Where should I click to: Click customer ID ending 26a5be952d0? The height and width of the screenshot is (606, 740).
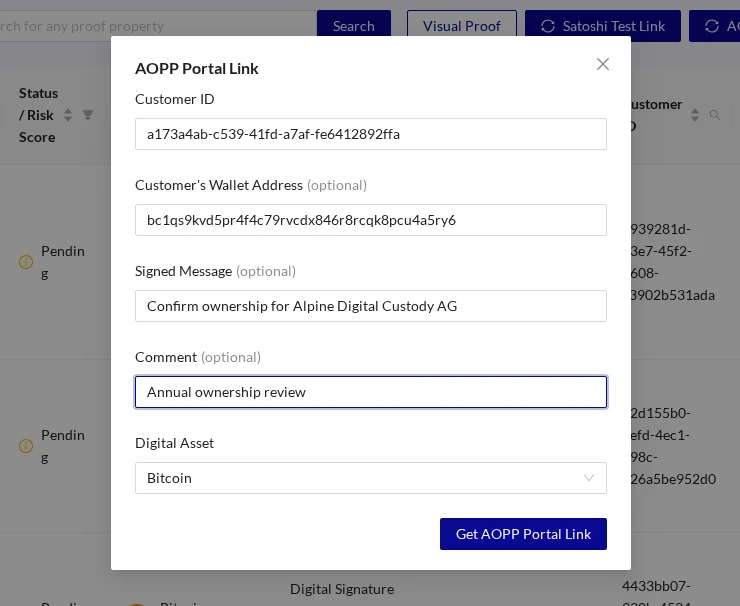tap(673, 446)
